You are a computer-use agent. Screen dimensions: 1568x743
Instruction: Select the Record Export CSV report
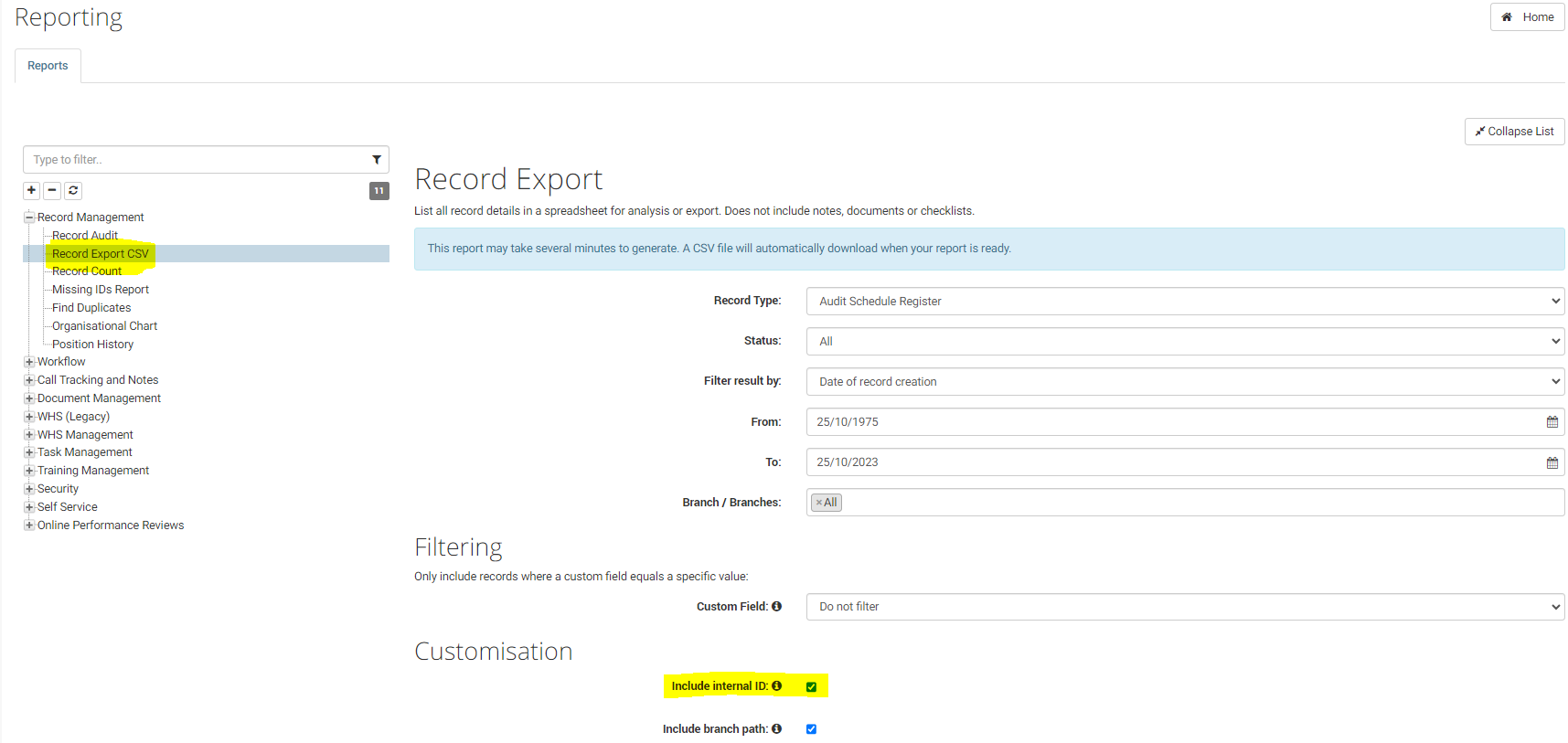pyautogui.click(x=100, y=254)
